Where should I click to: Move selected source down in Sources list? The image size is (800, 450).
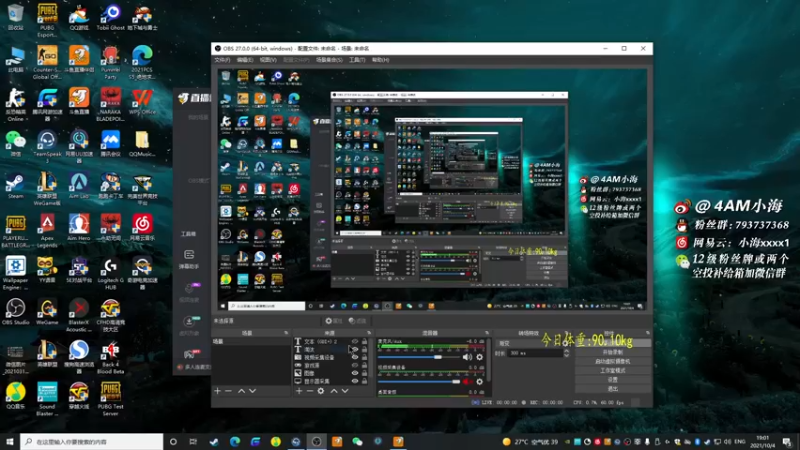tap(345, 391)
